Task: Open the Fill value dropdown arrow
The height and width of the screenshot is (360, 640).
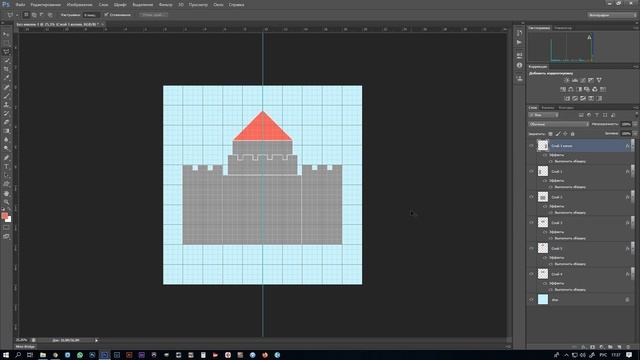Action: pos(635,133)
